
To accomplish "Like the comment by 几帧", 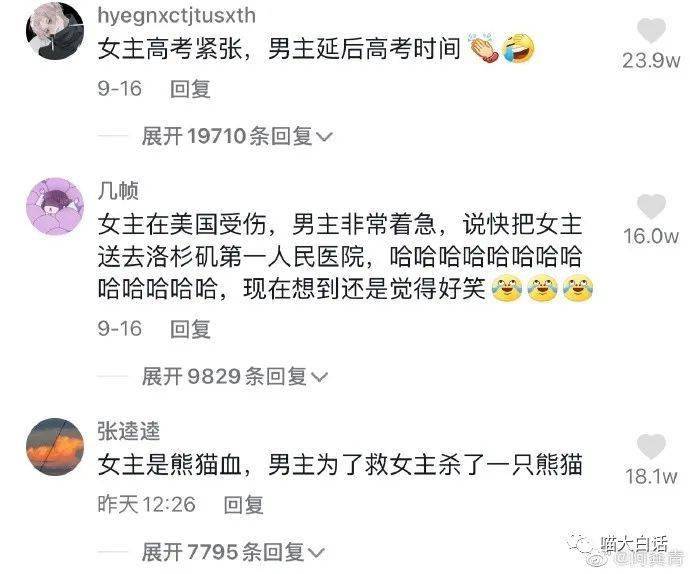I will [651, 206].
